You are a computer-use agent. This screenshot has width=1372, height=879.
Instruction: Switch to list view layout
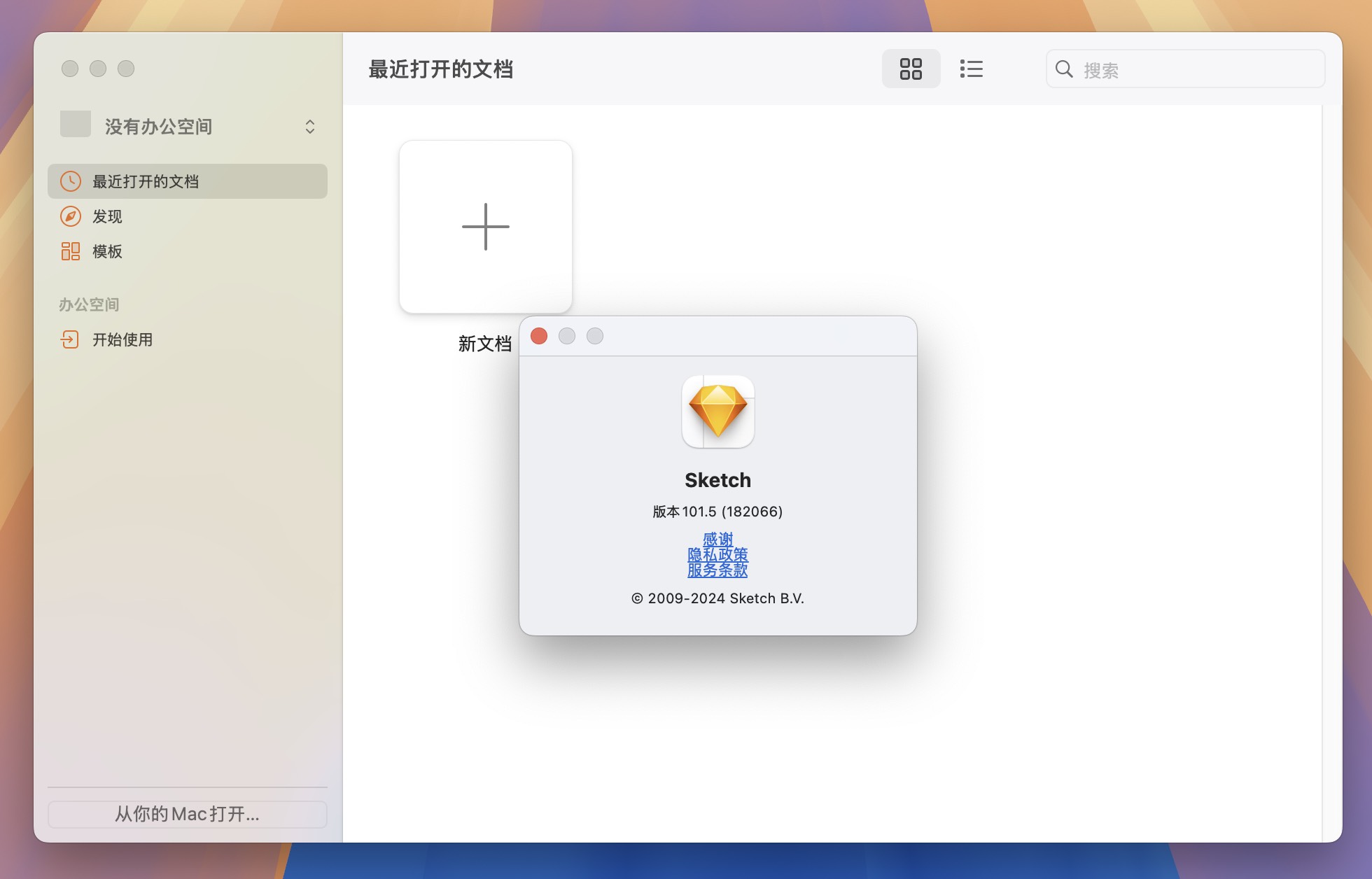971,69
